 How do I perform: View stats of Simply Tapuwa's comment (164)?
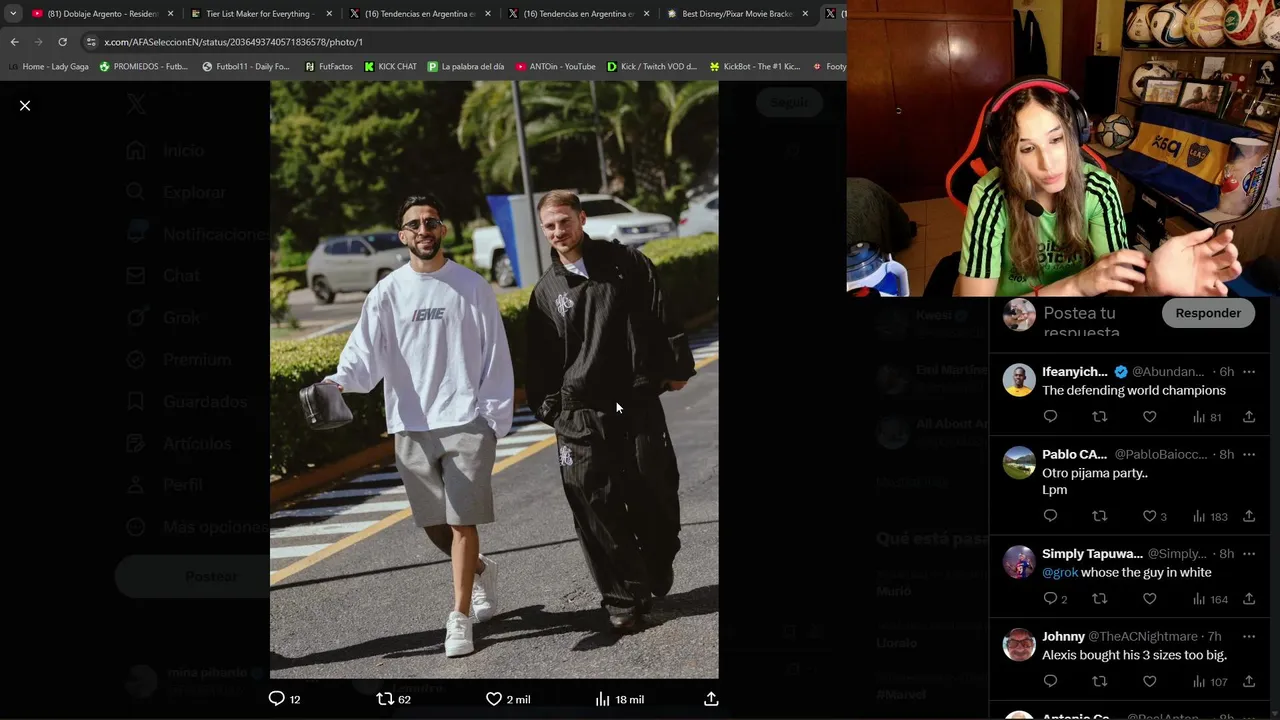coord(1210,599)
